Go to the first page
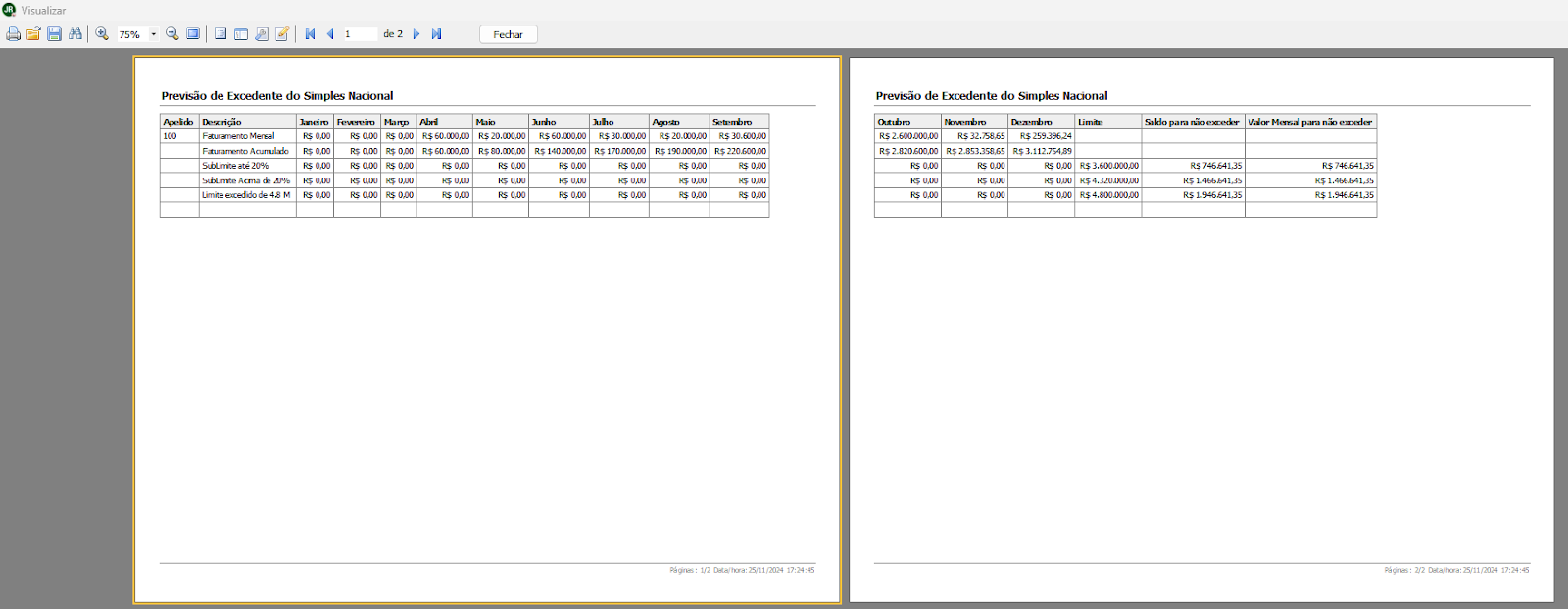 pos(311,34)
